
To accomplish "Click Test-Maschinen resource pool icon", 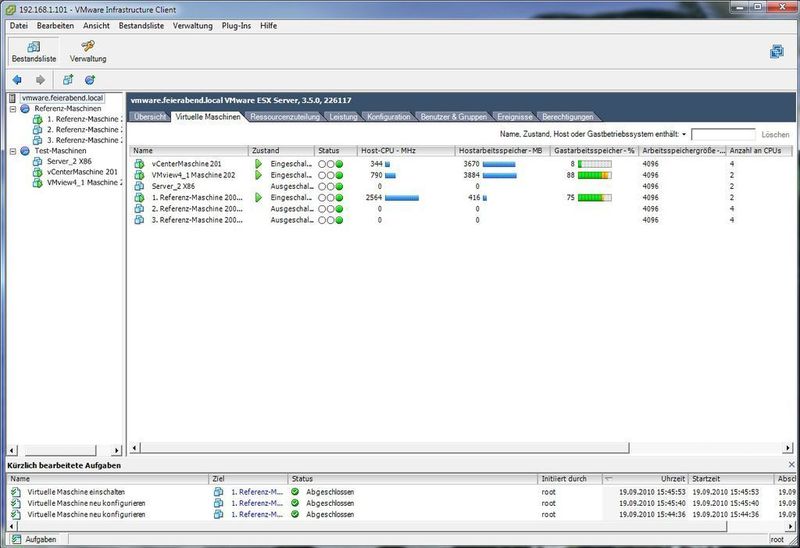I will (x=25, y=151).
